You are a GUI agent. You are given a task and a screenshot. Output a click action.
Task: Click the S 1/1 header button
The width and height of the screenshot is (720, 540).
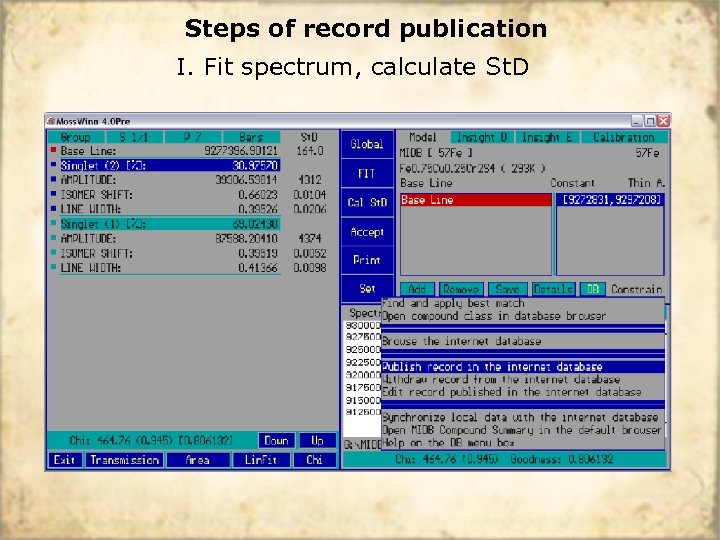tap(134, 137)
